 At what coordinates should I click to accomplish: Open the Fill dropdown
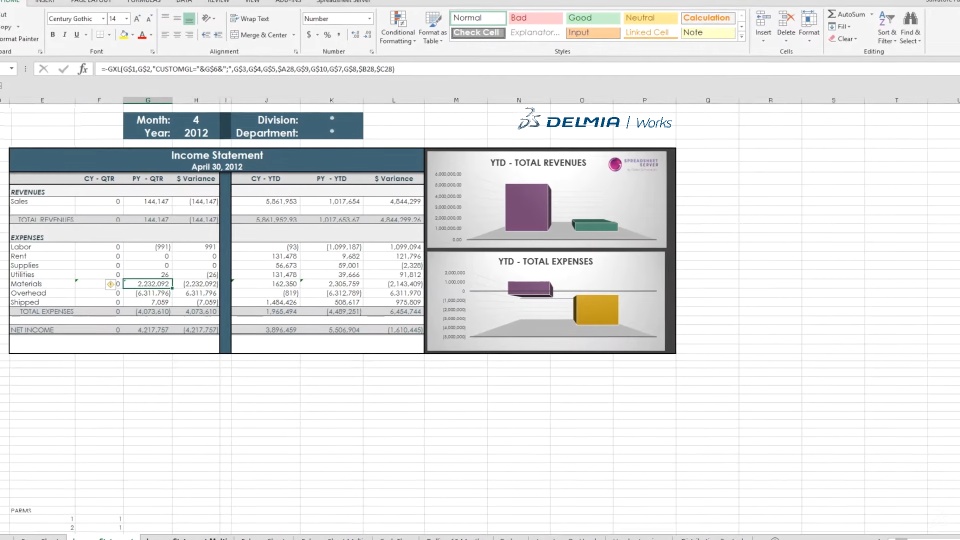pyautogui.click(x=839, y=27)
